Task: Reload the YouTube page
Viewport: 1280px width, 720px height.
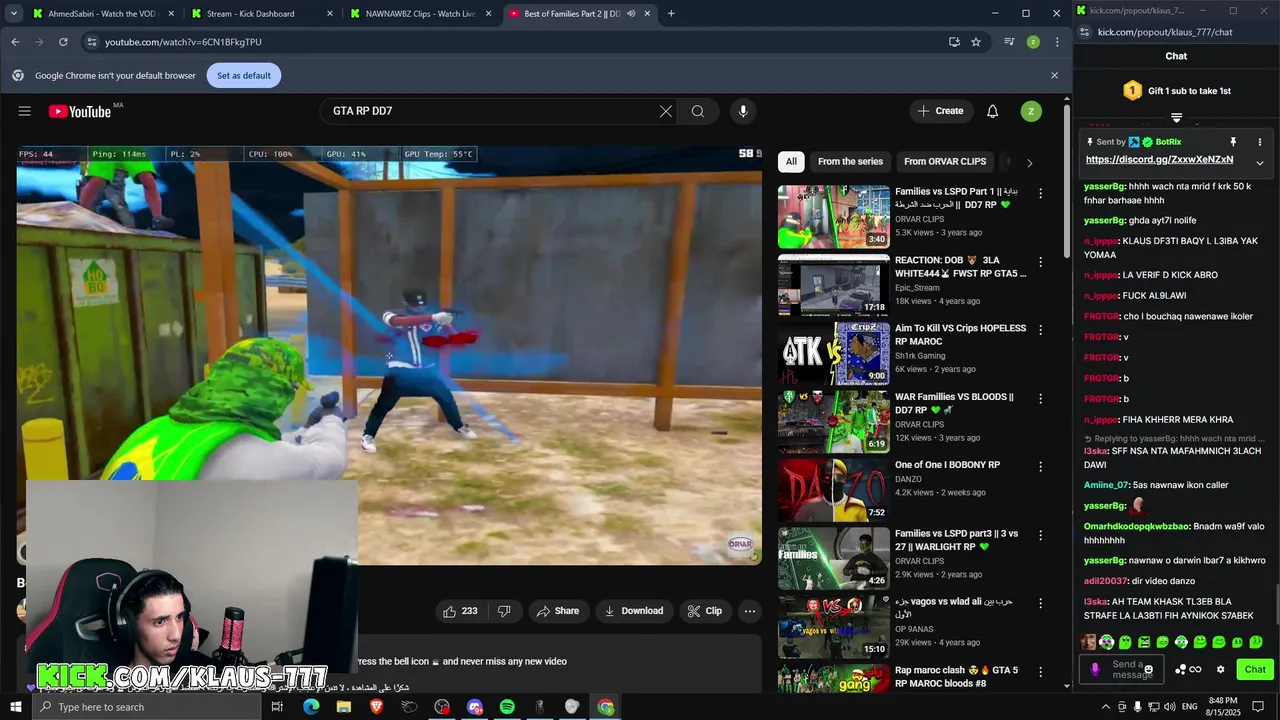Action: [x=63, y=42]
